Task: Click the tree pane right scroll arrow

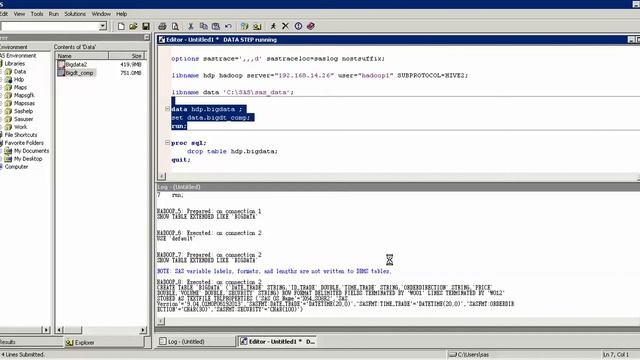Action: 46,330
